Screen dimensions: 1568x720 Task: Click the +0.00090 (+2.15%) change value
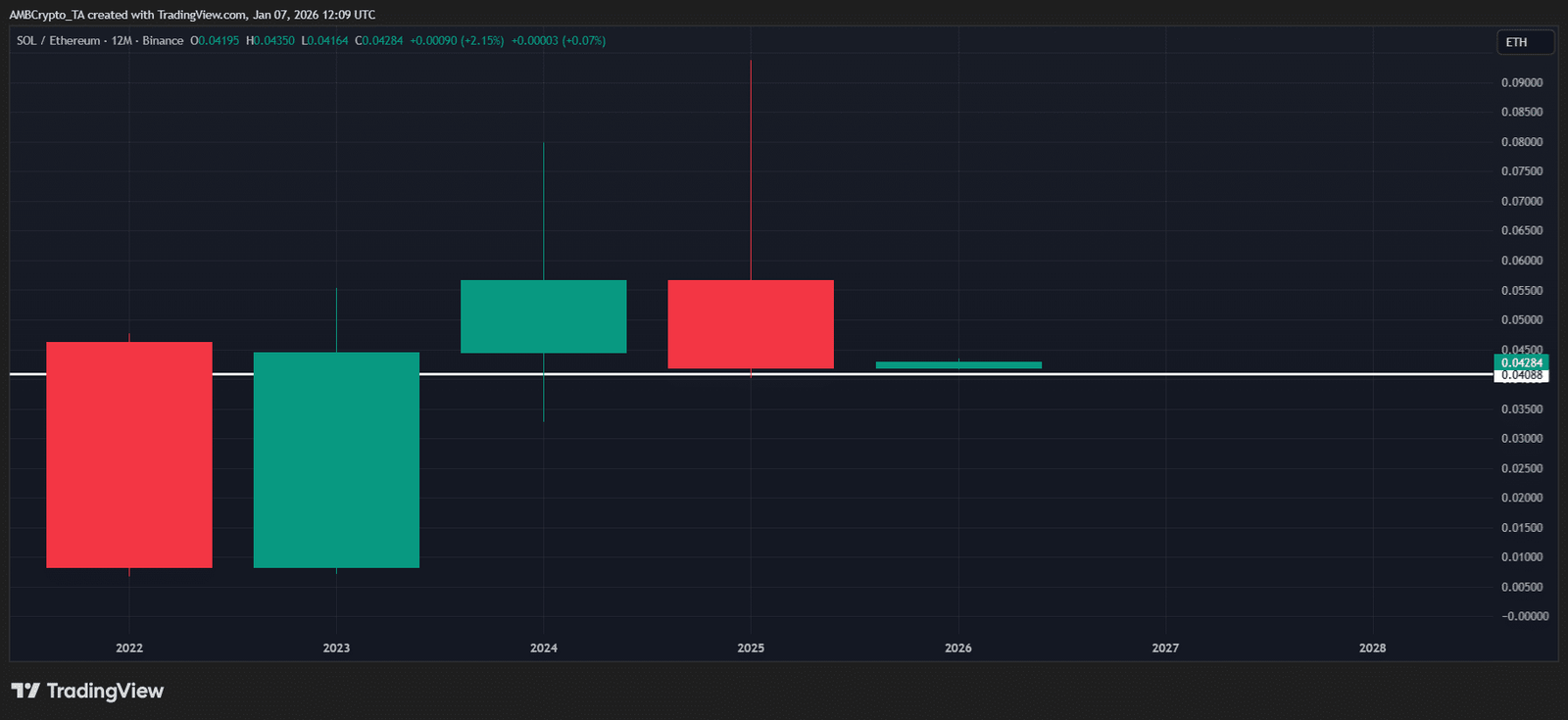tap(457, 41)
